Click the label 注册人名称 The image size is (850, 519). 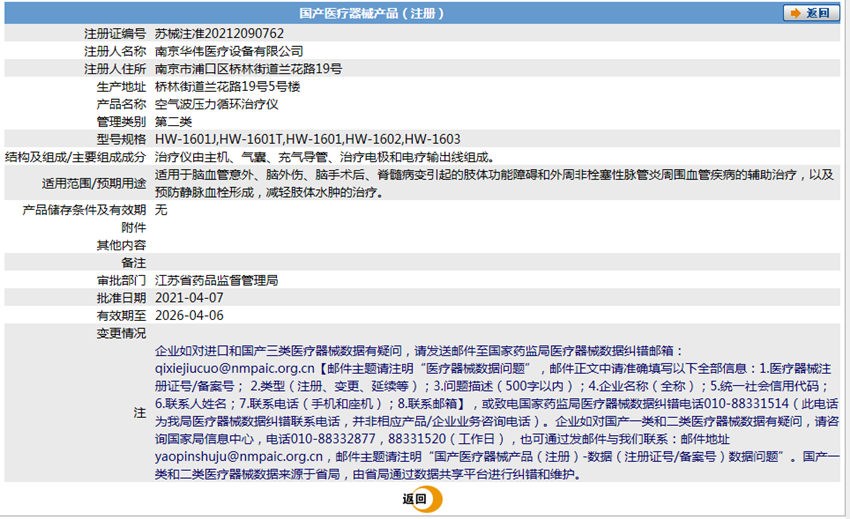[115, 52]
